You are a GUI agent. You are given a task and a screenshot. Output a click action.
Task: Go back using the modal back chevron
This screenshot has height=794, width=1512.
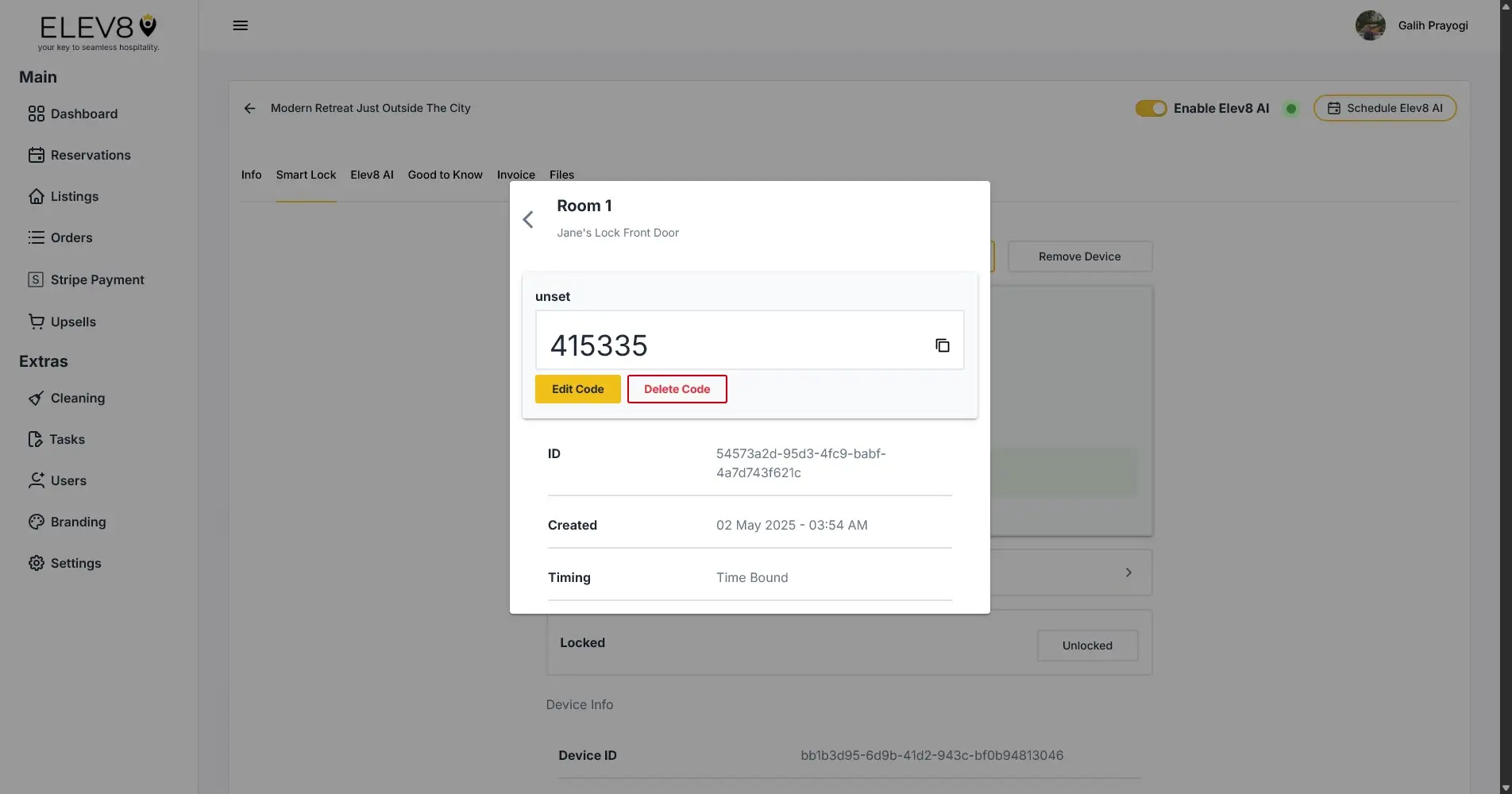[x=528, y=219]
